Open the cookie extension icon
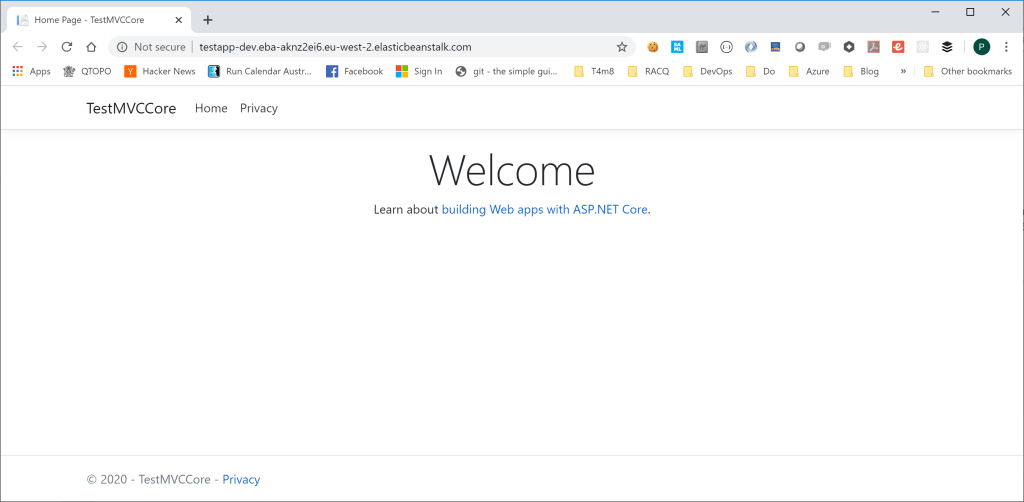Viewport: 1024px width, 502px height. [x=652, y=47]
